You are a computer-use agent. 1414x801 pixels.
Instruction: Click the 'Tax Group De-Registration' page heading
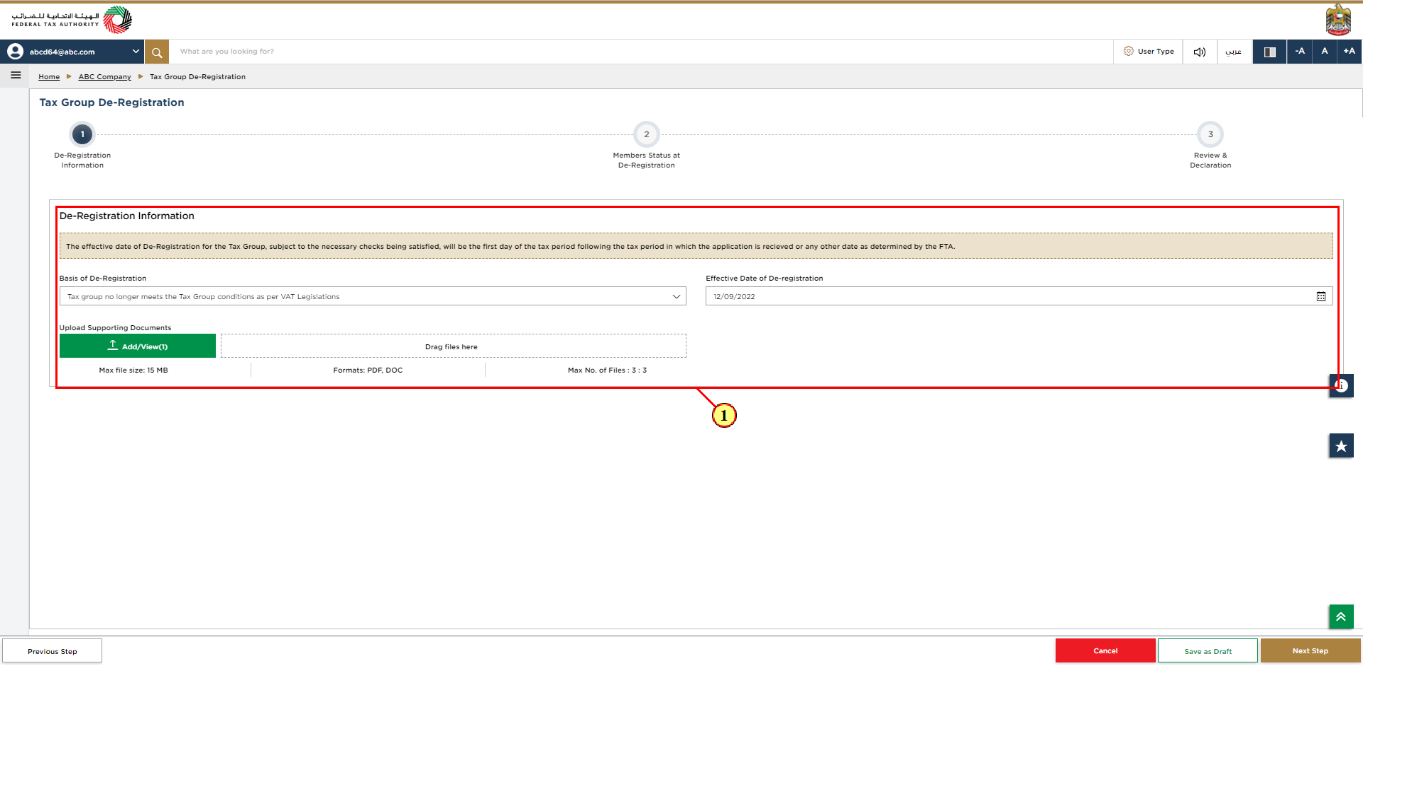point(112,102)
